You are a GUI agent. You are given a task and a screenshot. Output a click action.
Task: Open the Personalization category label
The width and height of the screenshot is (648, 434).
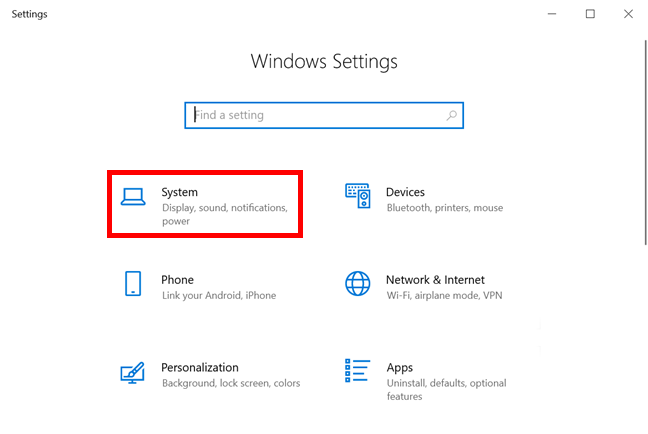[x=200, y=367]
